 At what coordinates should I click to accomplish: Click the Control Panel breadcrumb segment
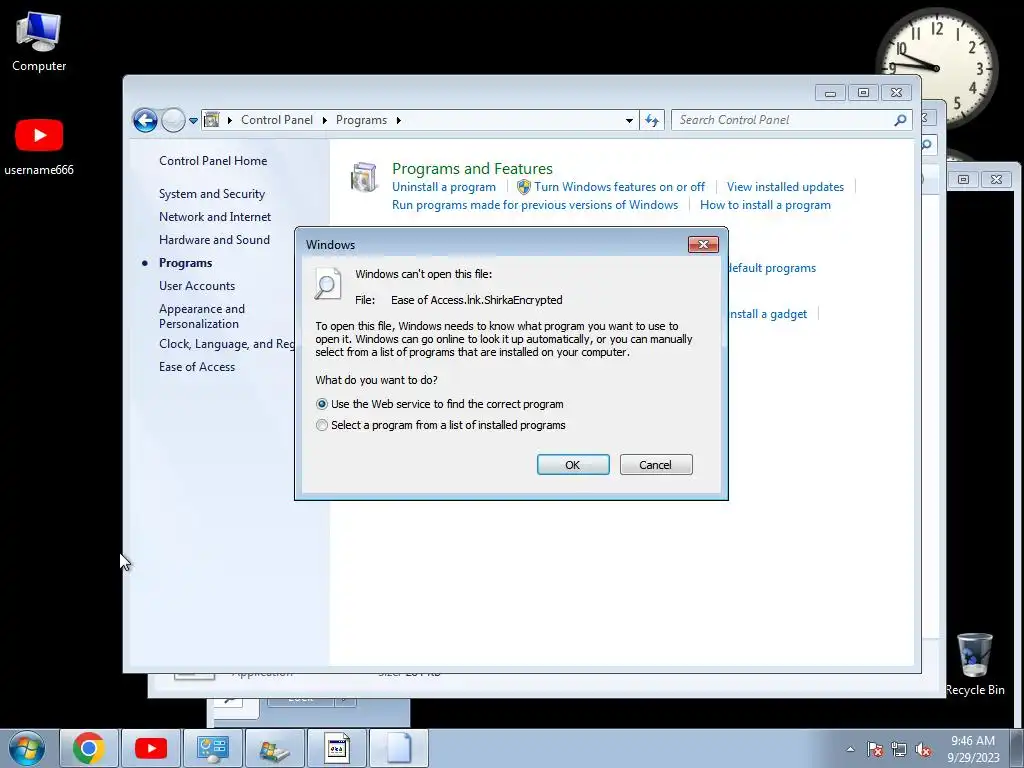[277, 120]
